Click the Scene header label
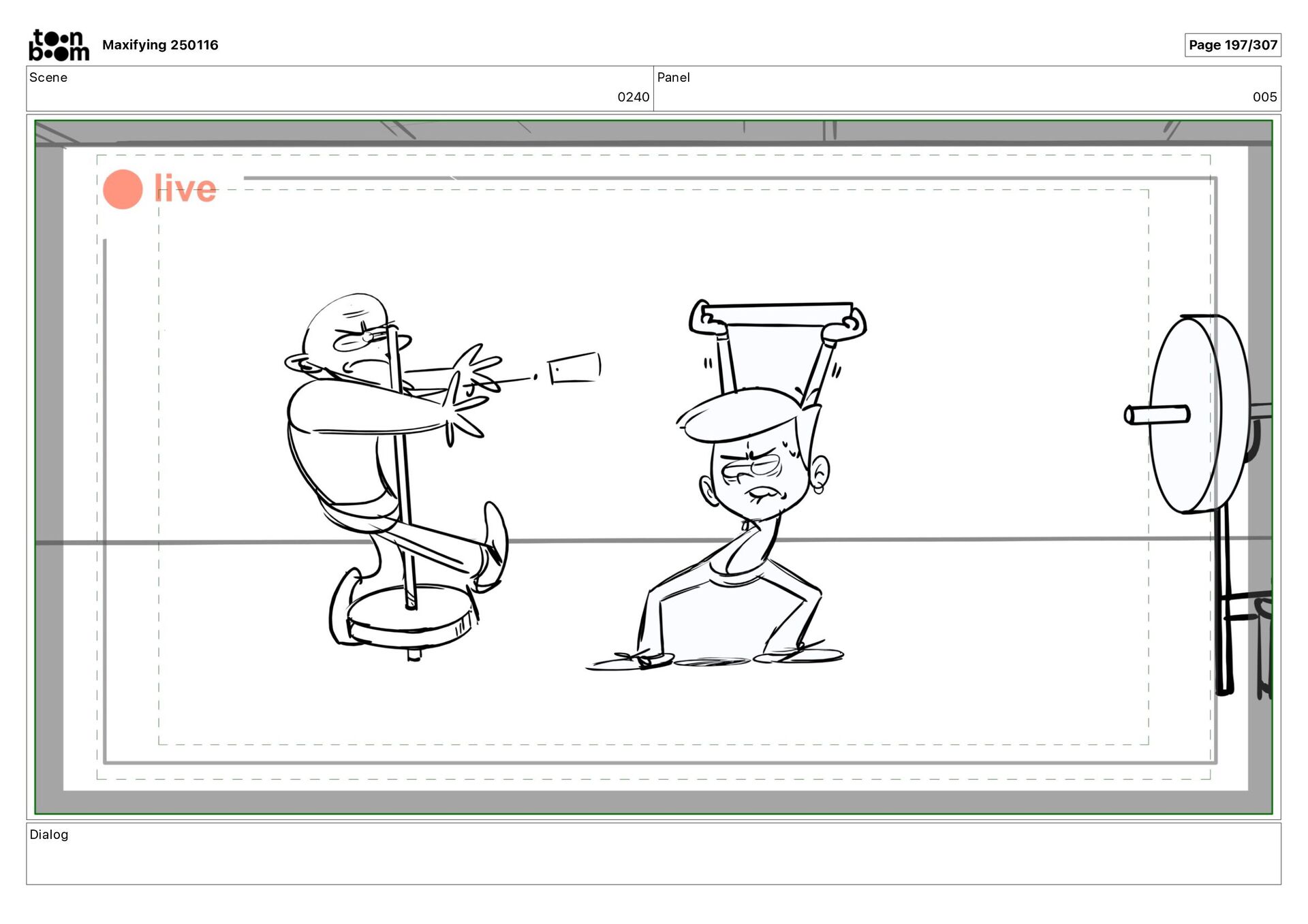 [48, 78]
